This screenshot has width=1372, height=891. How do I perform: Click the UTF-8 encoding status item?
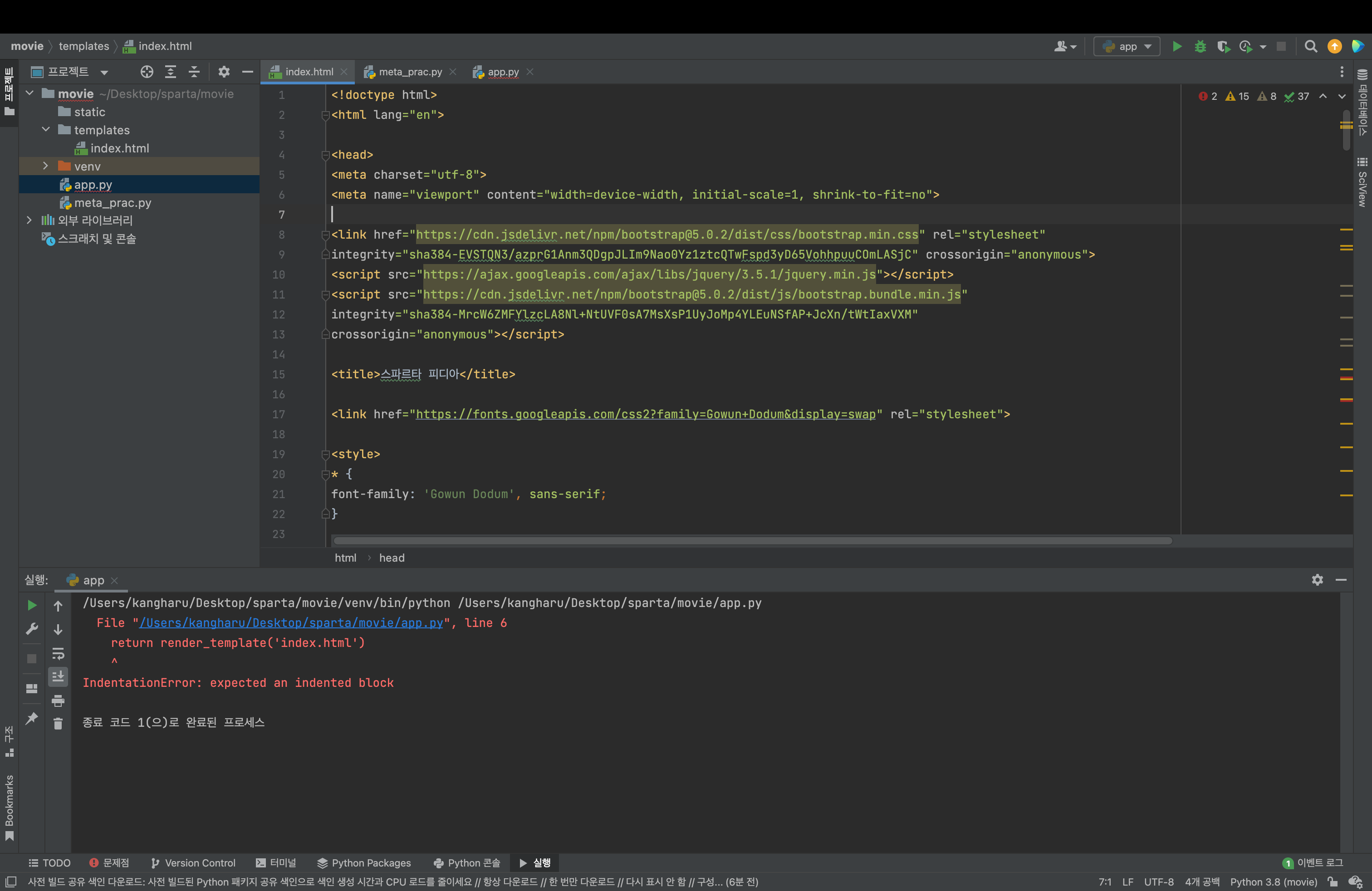(1159, 882)
